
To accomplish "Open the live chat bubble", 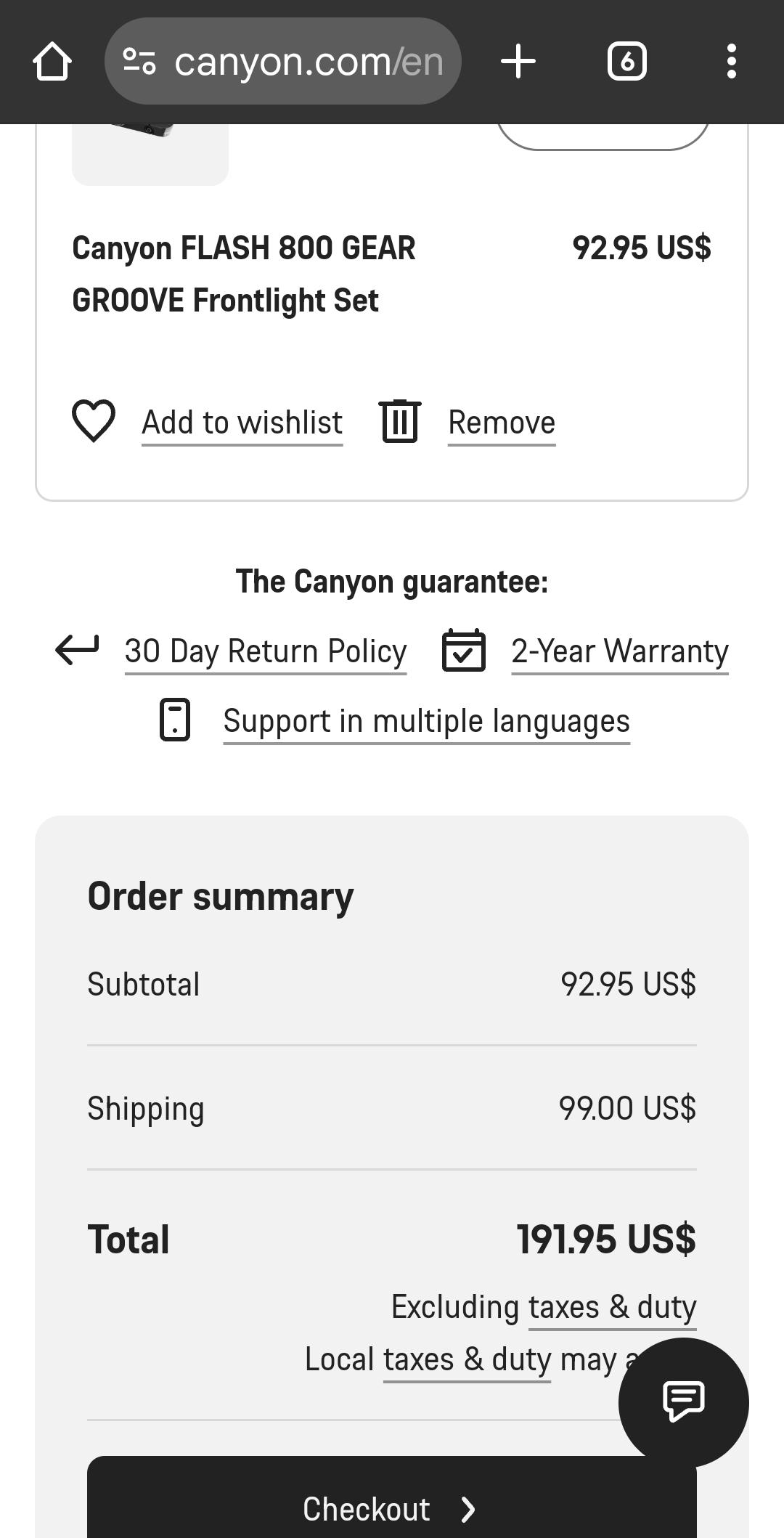I will tap(683, 1401).
